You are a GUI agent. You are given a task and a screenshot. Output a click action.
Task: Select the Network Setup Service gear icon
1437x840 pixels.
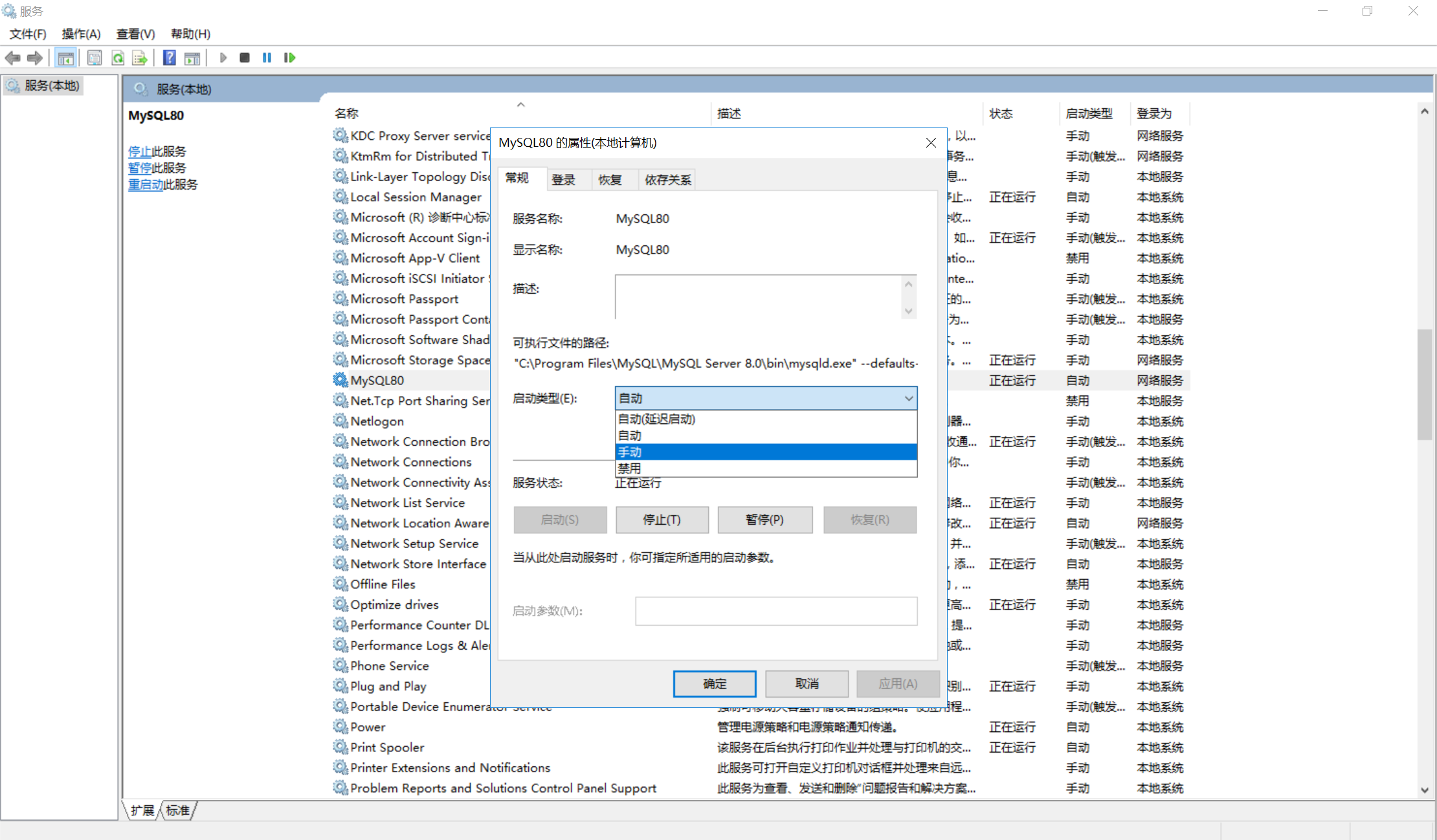click(x=340, y=543)
